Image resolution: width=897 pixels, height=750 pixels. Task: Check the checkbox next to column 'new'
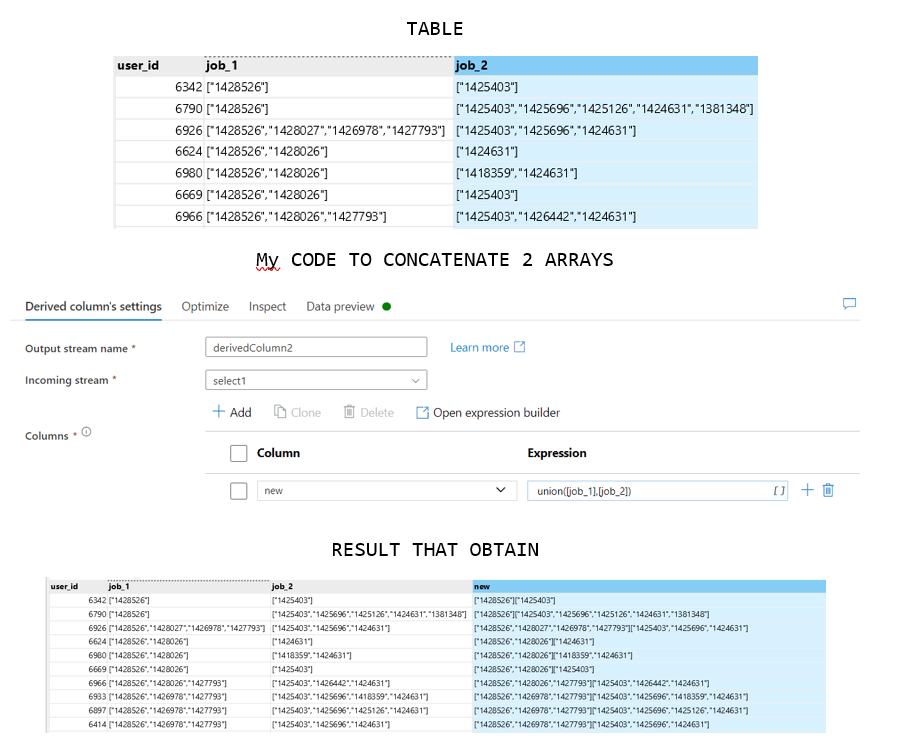coord(237,490)
